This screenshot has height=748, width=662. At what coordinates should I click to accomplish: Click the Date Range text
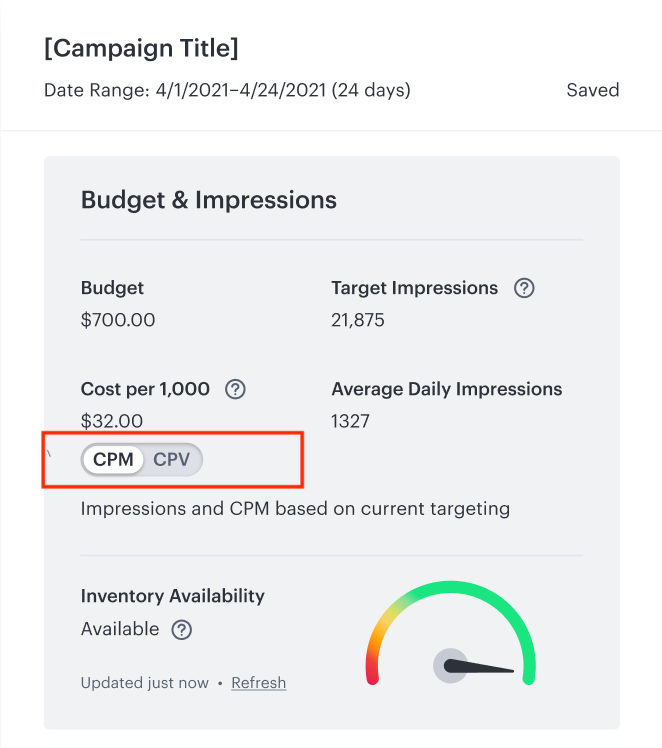point(227,90)
